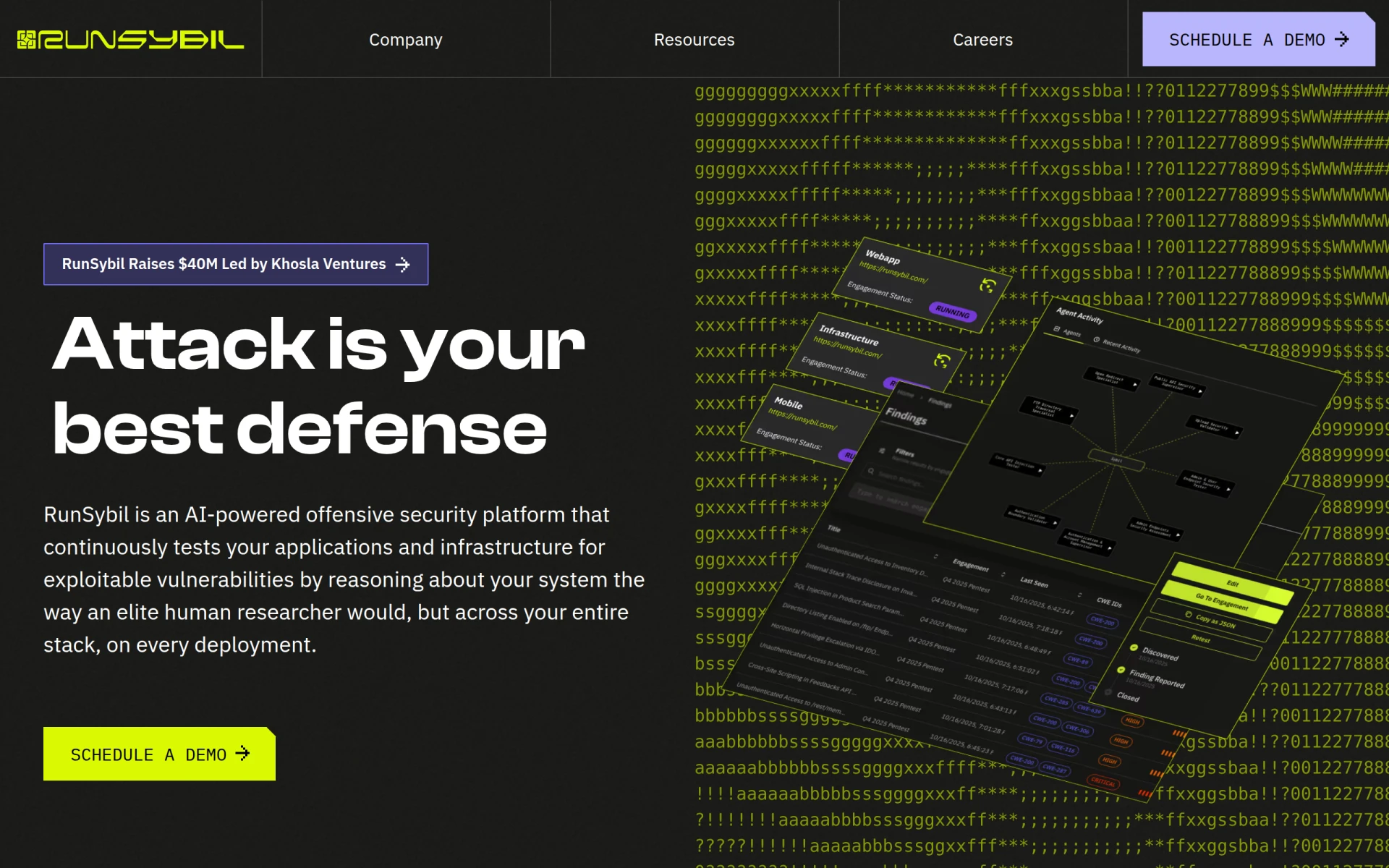Screen dimensions: 1389x868
Task: Go to the Careers nav item
Action: tap(982, 40)
